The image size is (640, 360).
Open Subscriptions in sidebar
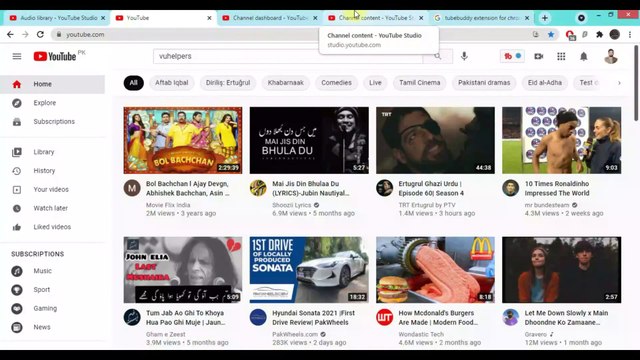tap(52, 122)
